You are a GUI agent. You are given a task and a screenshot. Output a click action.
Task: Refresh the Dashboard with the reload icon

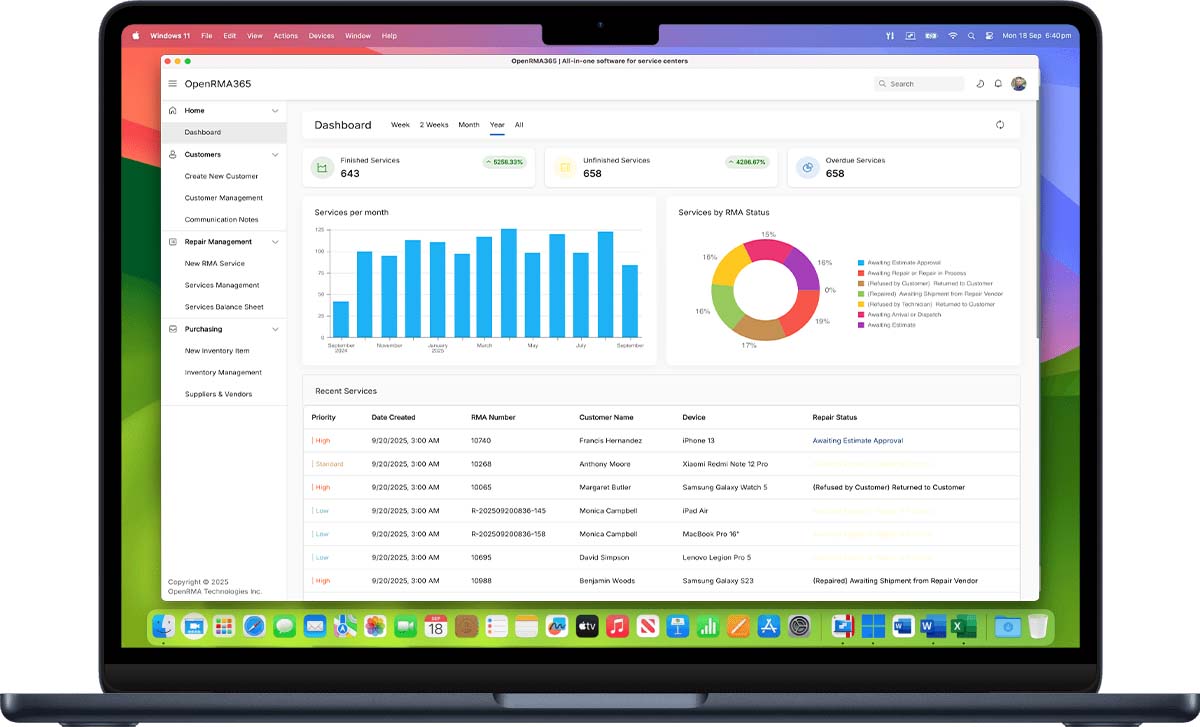999,125
